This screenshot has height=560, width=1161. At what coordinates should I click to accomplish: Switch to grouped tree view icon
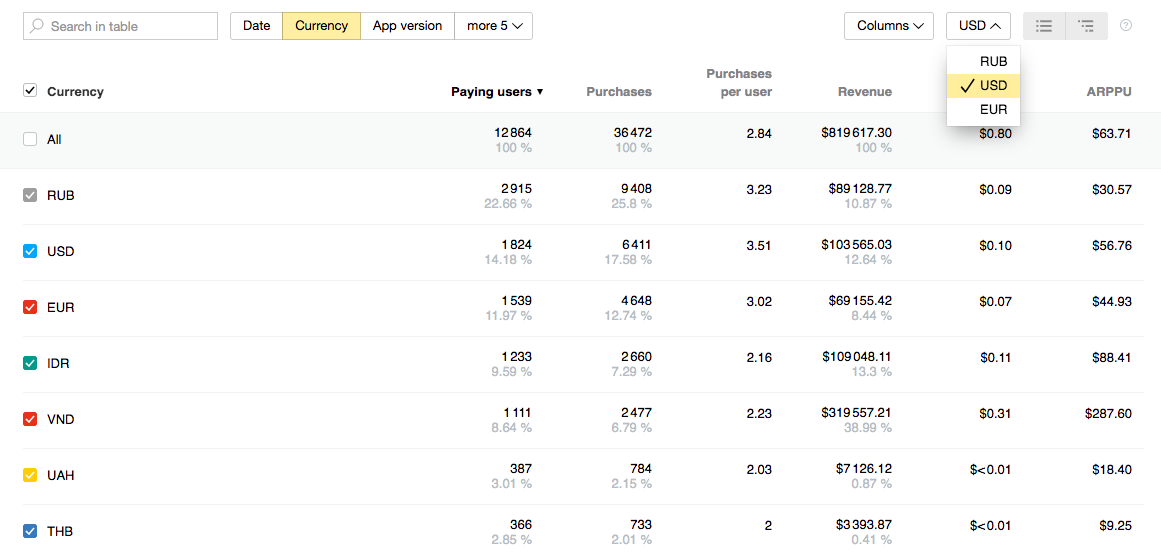[1086, 26]
